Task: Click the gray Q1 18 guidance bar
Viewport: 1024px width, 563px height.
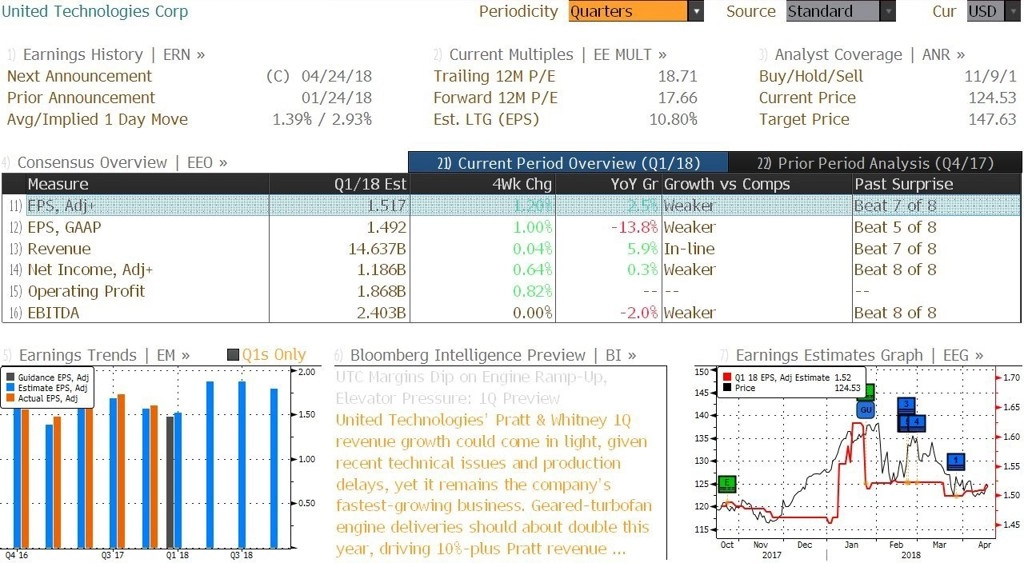Action: click(170, 482)
